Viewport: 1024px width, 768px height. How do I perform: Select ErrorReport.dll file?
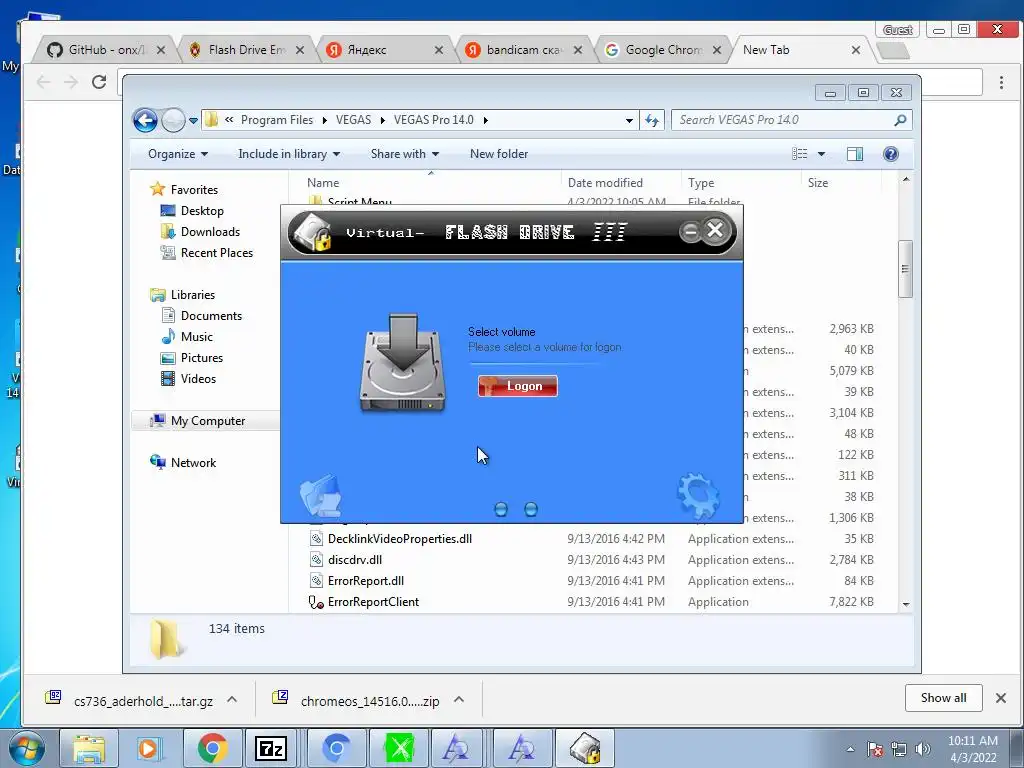(366, 581)
